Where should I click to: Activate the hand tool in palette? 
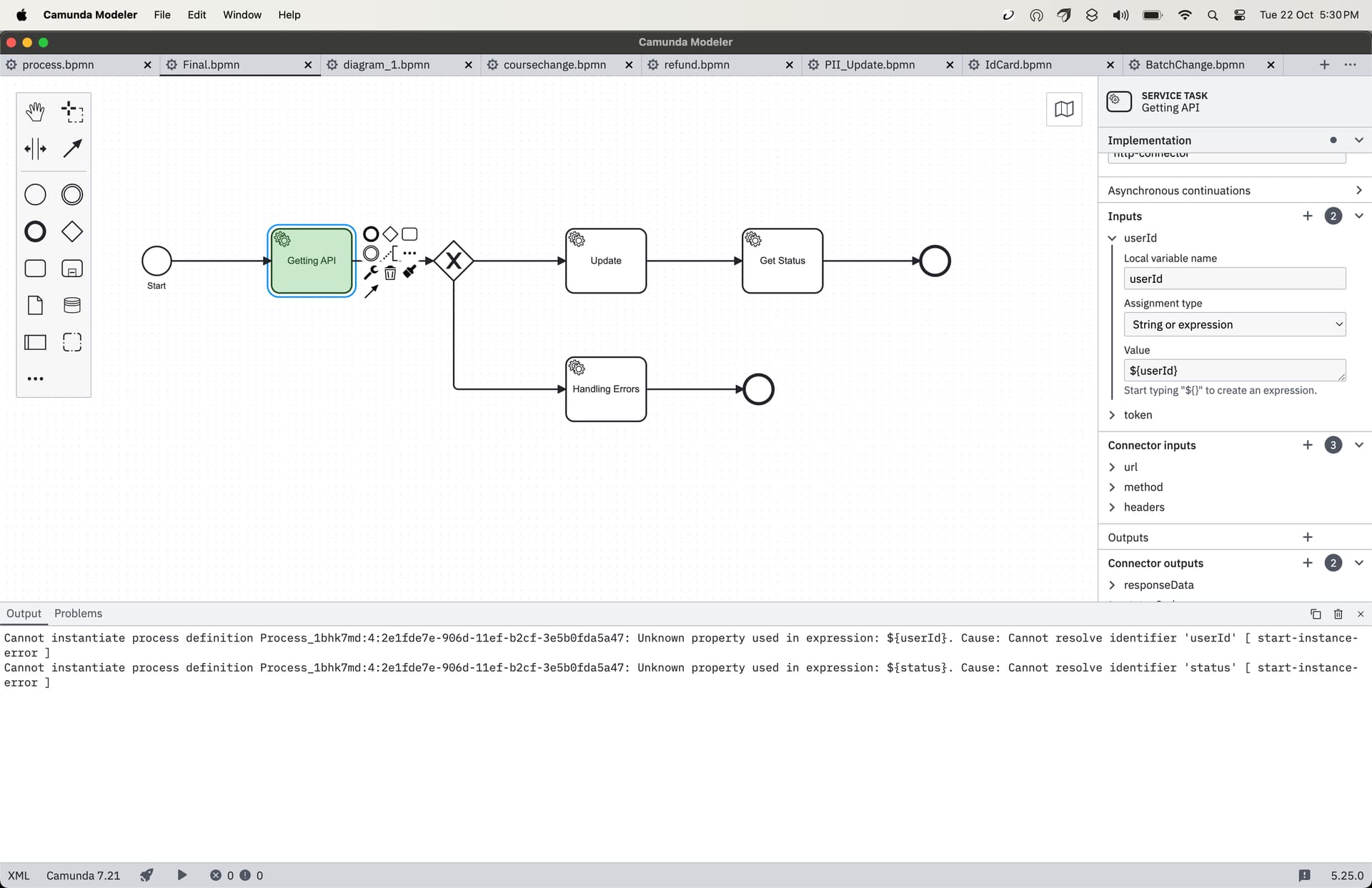tap(35, 111)
